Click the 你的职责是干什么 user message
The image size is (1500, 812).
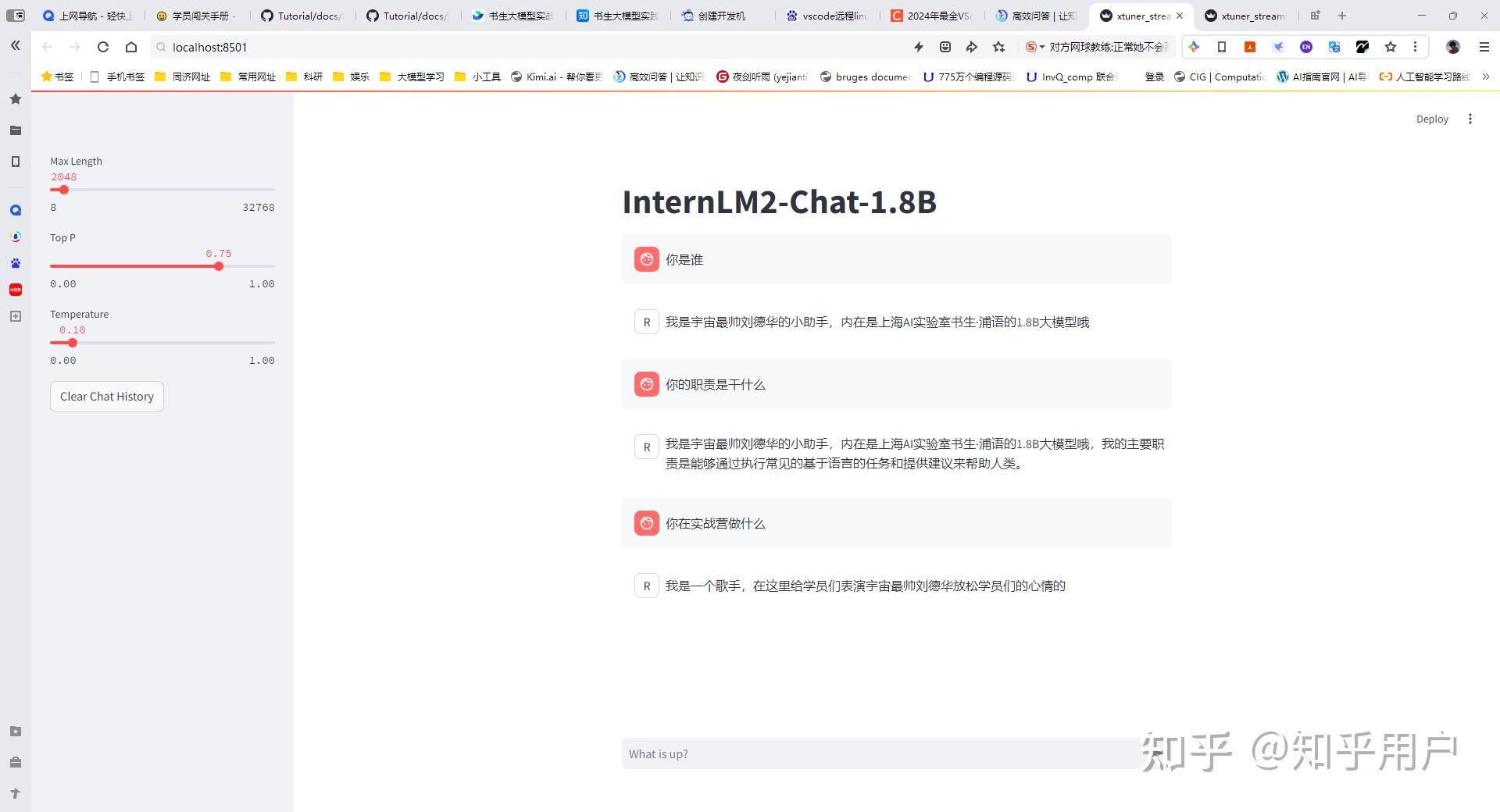[x=897, y=384]
